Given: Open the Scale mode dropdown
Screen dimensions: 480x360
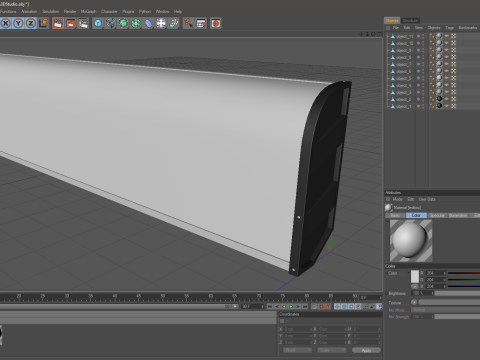Looking at the screenshot, I should coord(332,350).
